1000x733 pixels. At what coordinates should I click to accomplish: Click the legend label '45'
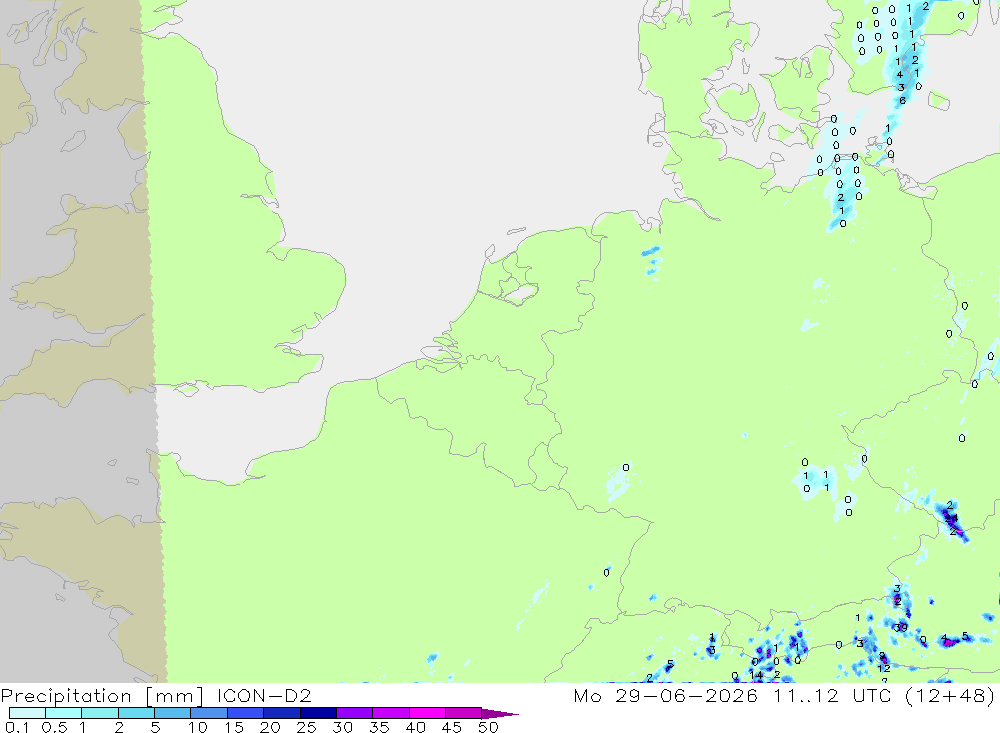[452, 727]
